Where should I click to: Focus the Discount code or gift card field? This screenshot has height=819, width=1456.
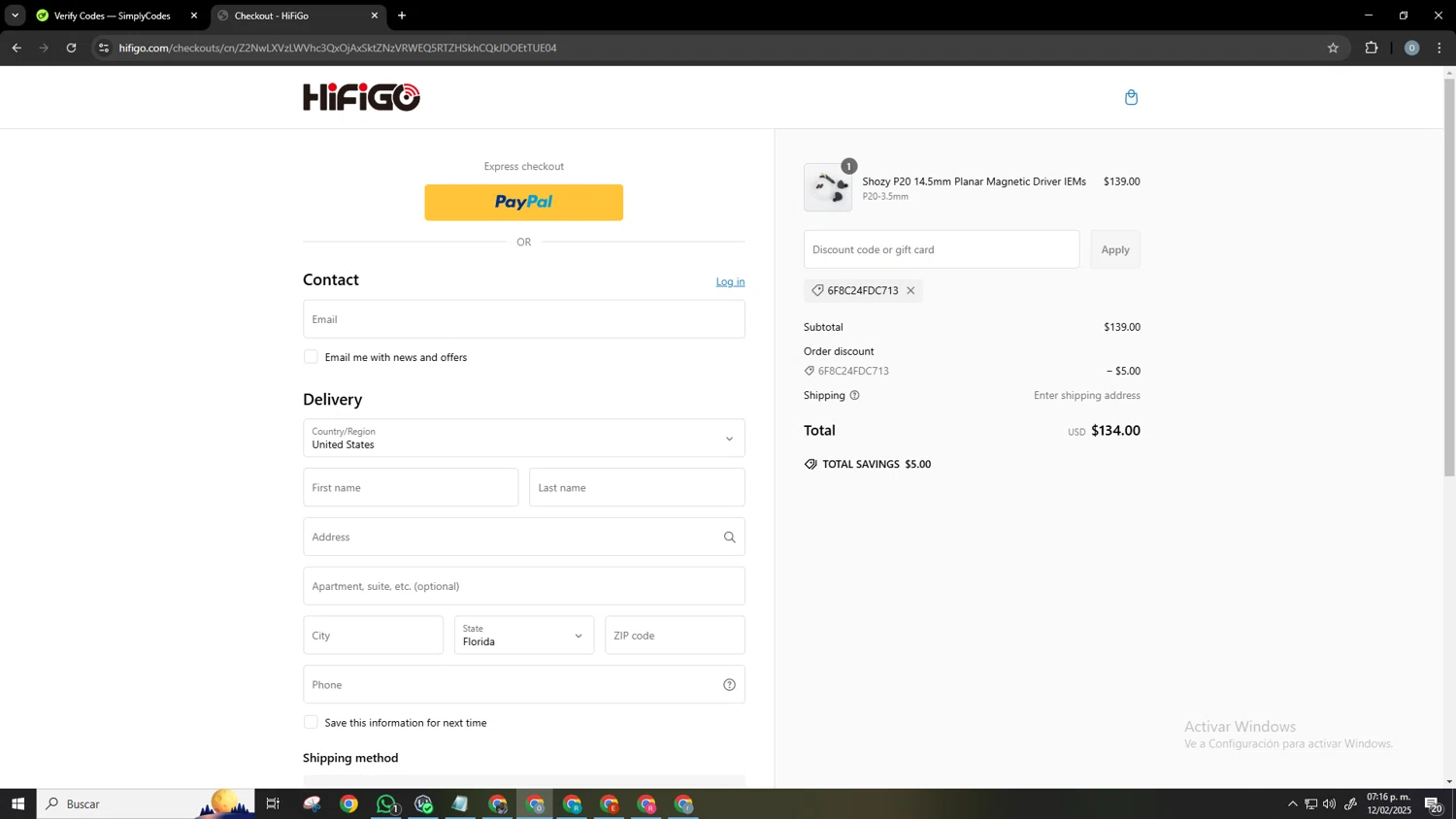coord(941,249)
